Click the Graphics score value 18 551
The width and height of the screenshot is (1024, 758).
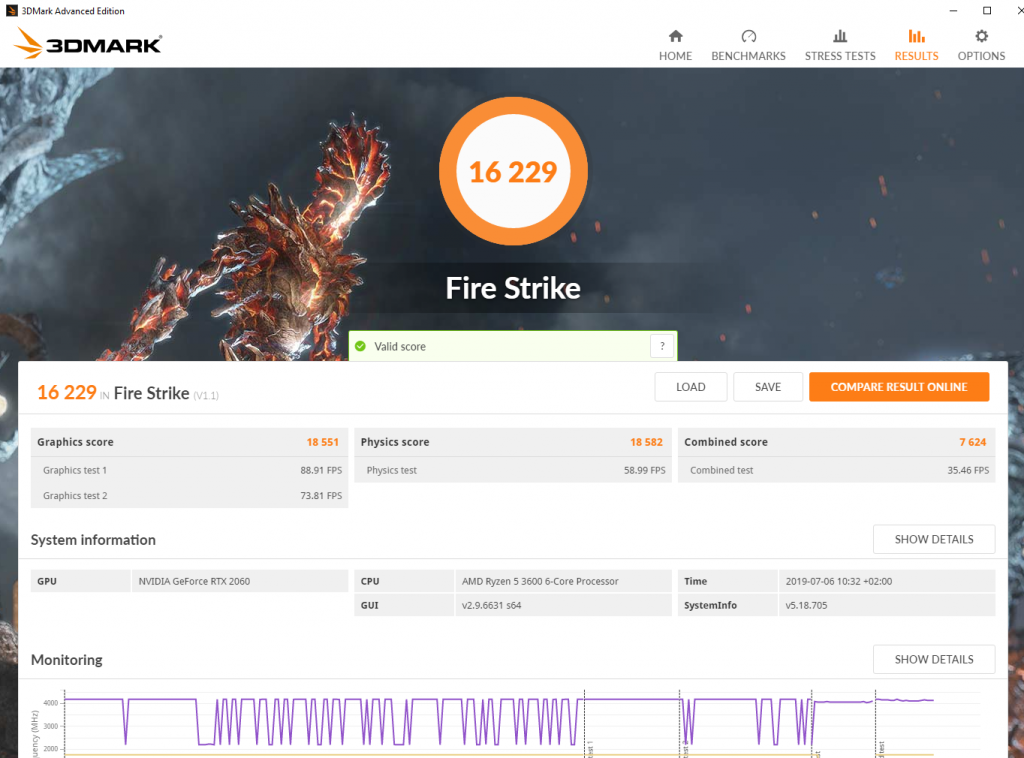coord(323,442)
